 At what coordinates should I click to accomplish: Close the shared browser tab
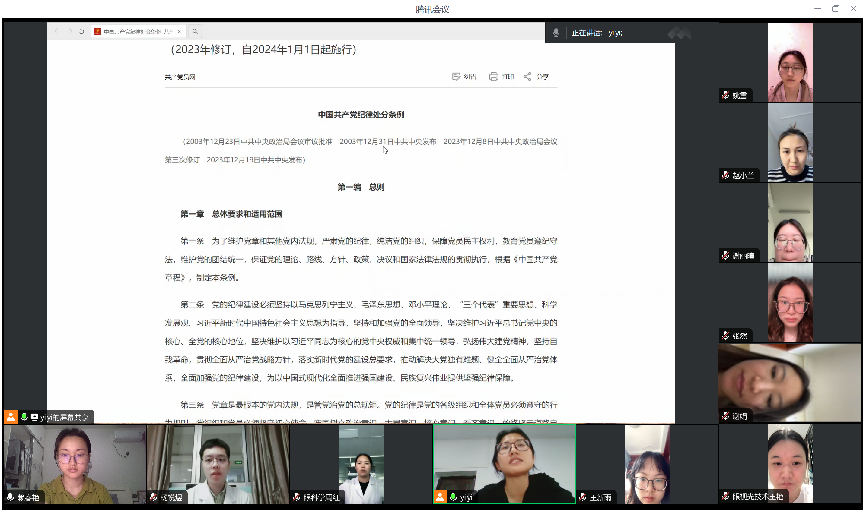179,31
